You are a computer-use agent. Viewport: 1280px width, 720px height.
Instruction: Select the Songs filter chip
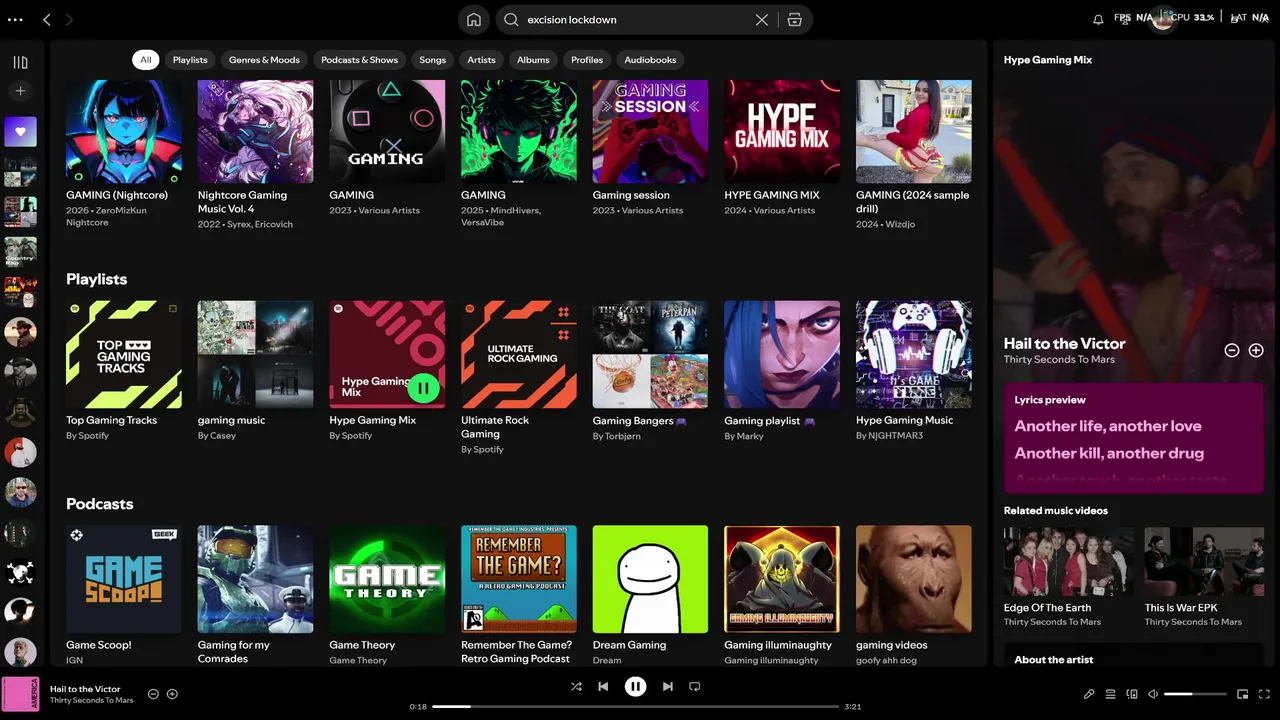pos(433,60)
